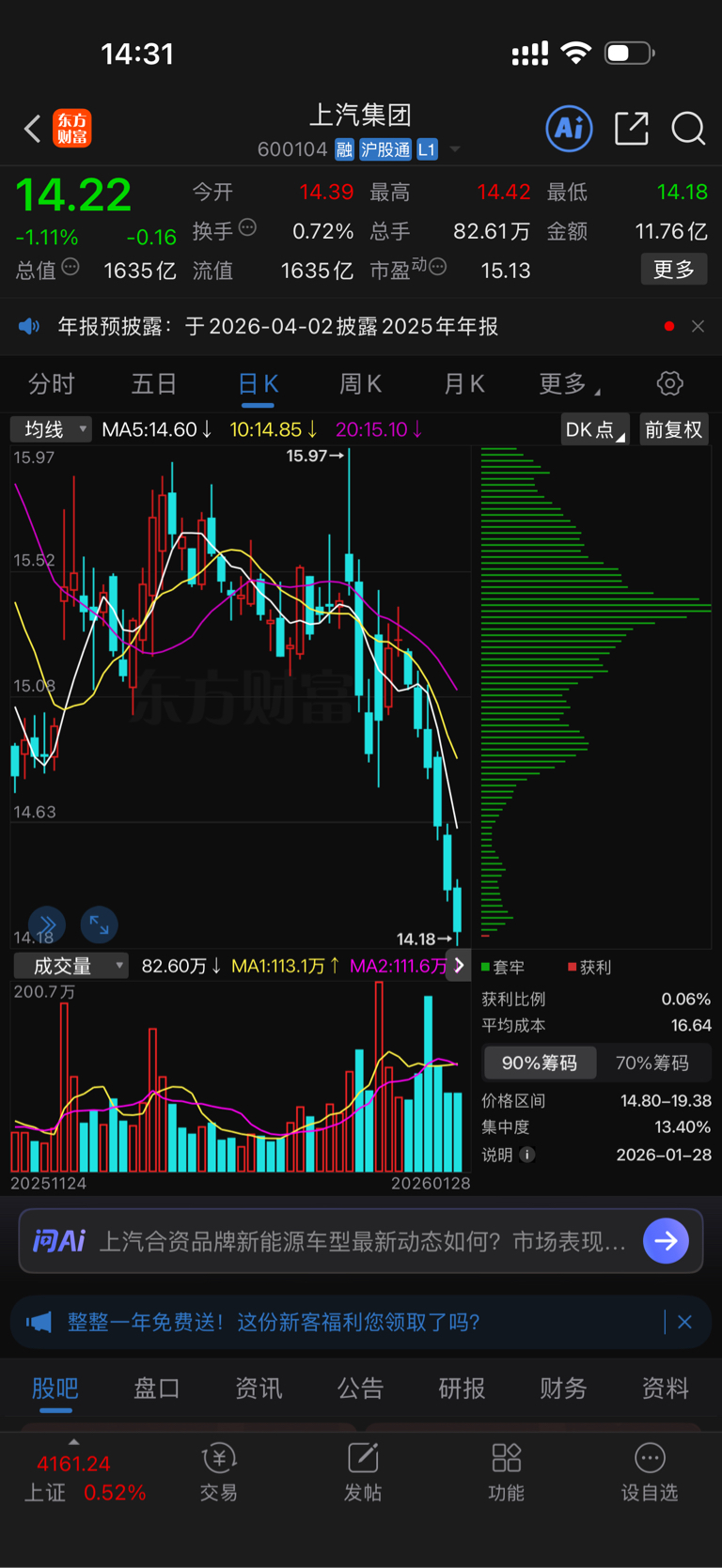722x1568 pixels.
Task: Open the 整整一年免费送 promo link
Action: (274, 1323)
